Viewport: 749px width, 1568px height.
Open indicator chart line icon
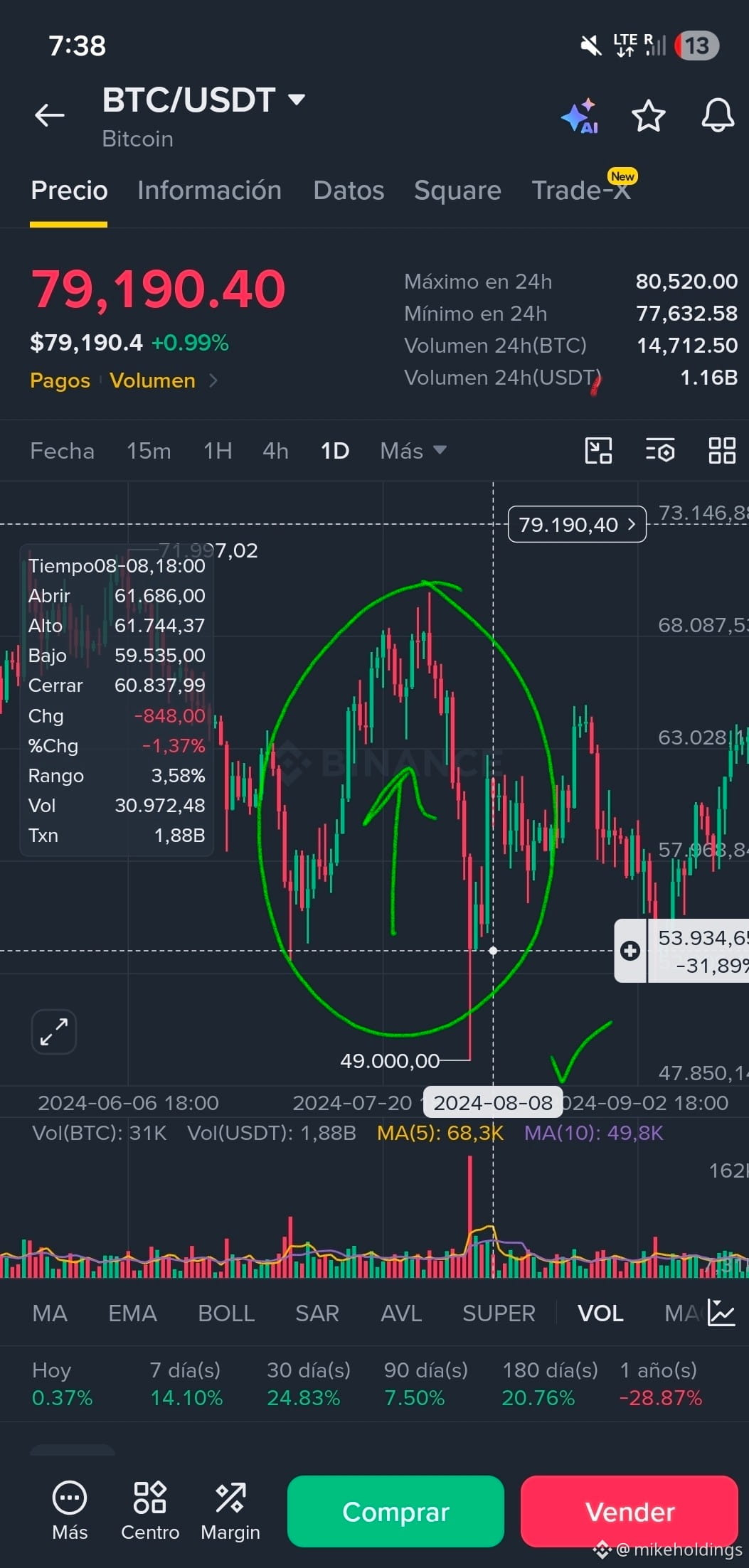721,1313
